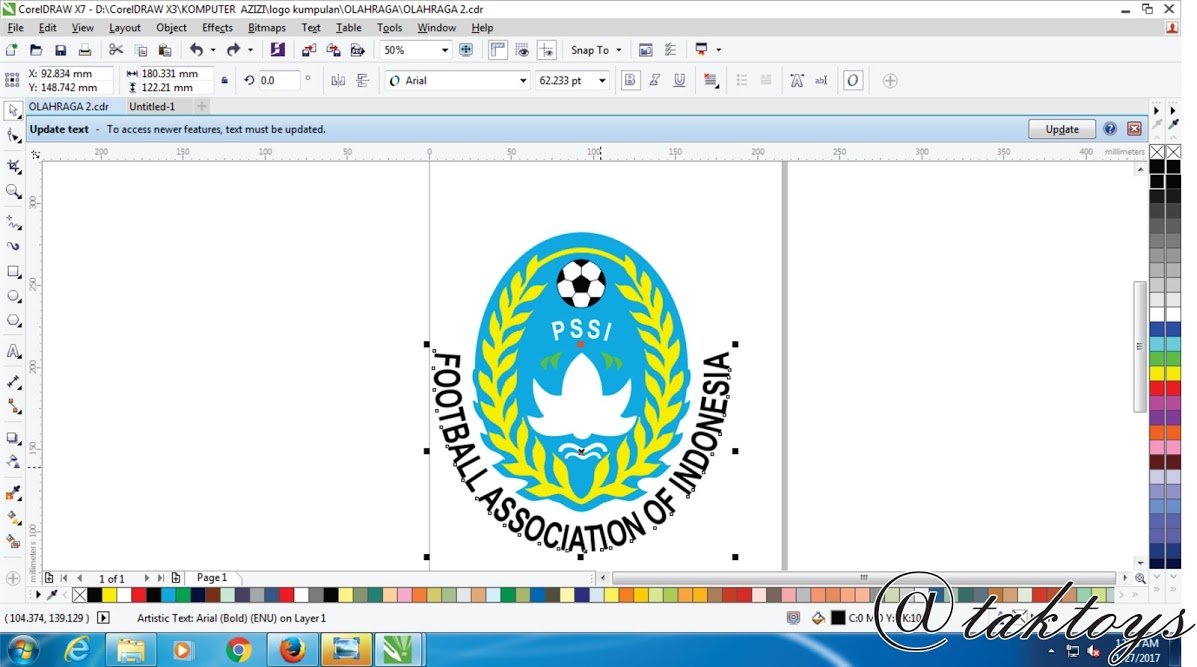Image resolution: width=1197 pixels, height=667 pixels.
Task: Expand the Welcome Screen launcher arrow
Action: tap(718, 50)
